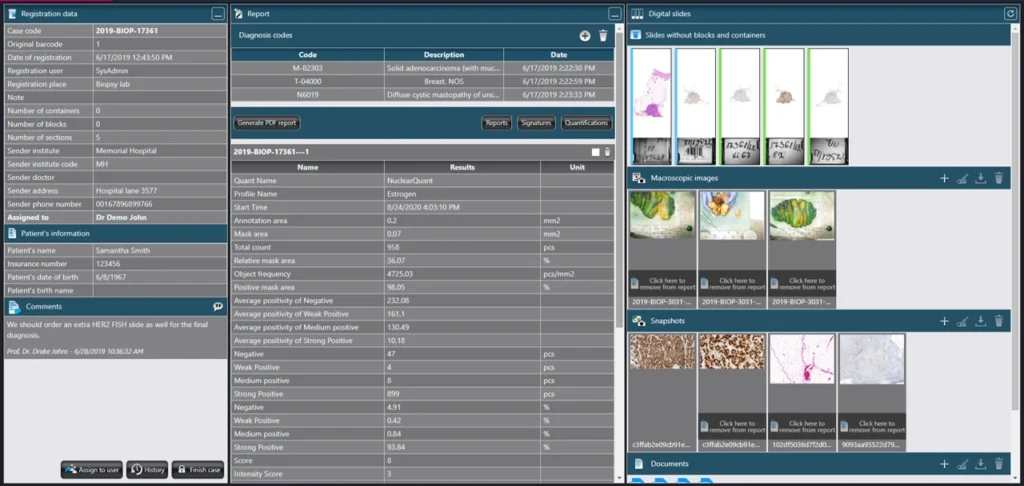
Task: Remove snapshot 9093aa95522d79 from report
Action: pos(872,427)
